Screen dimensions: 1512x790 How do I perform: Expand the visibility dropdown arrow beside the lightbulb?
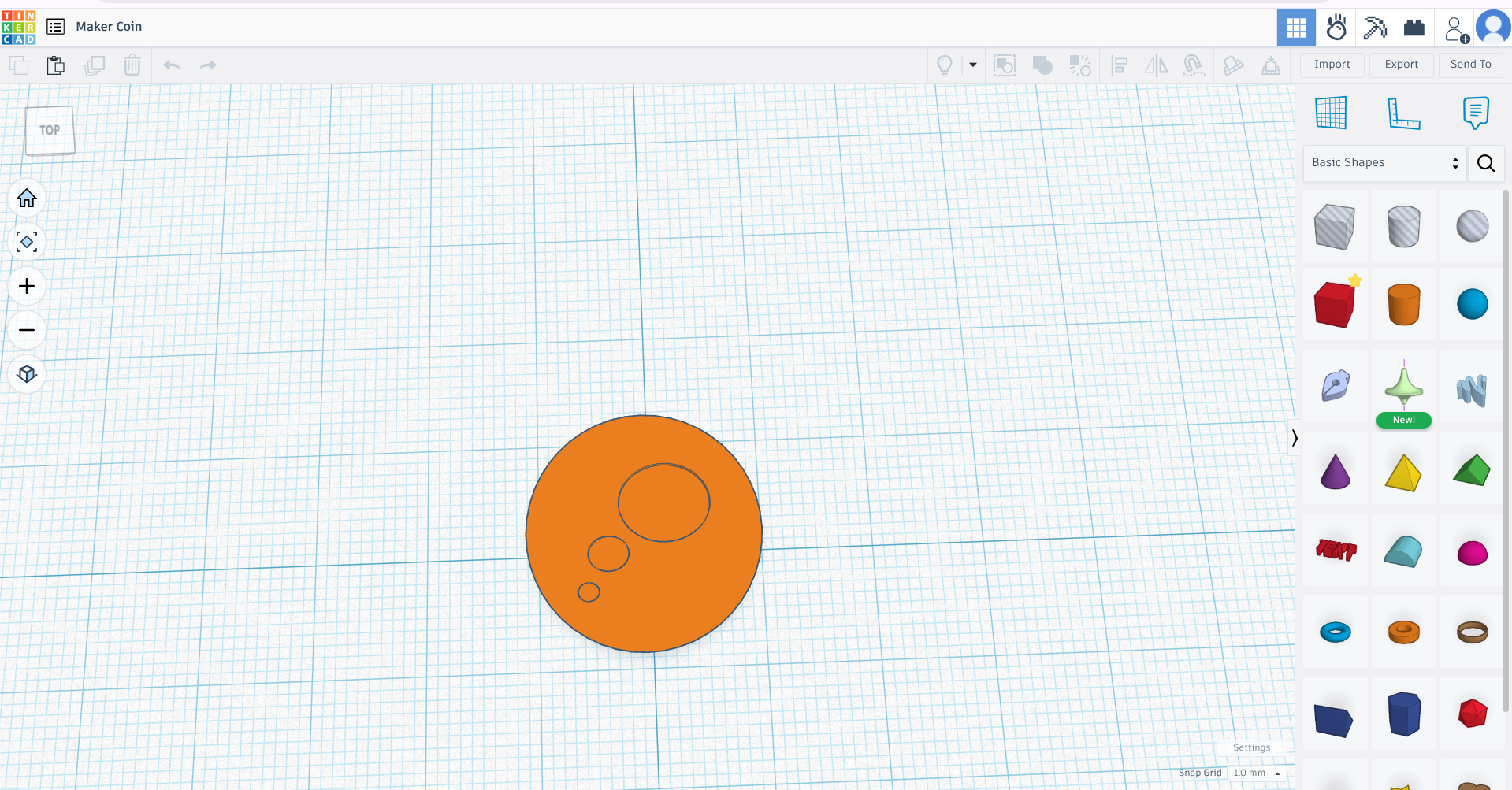(973, 65)
